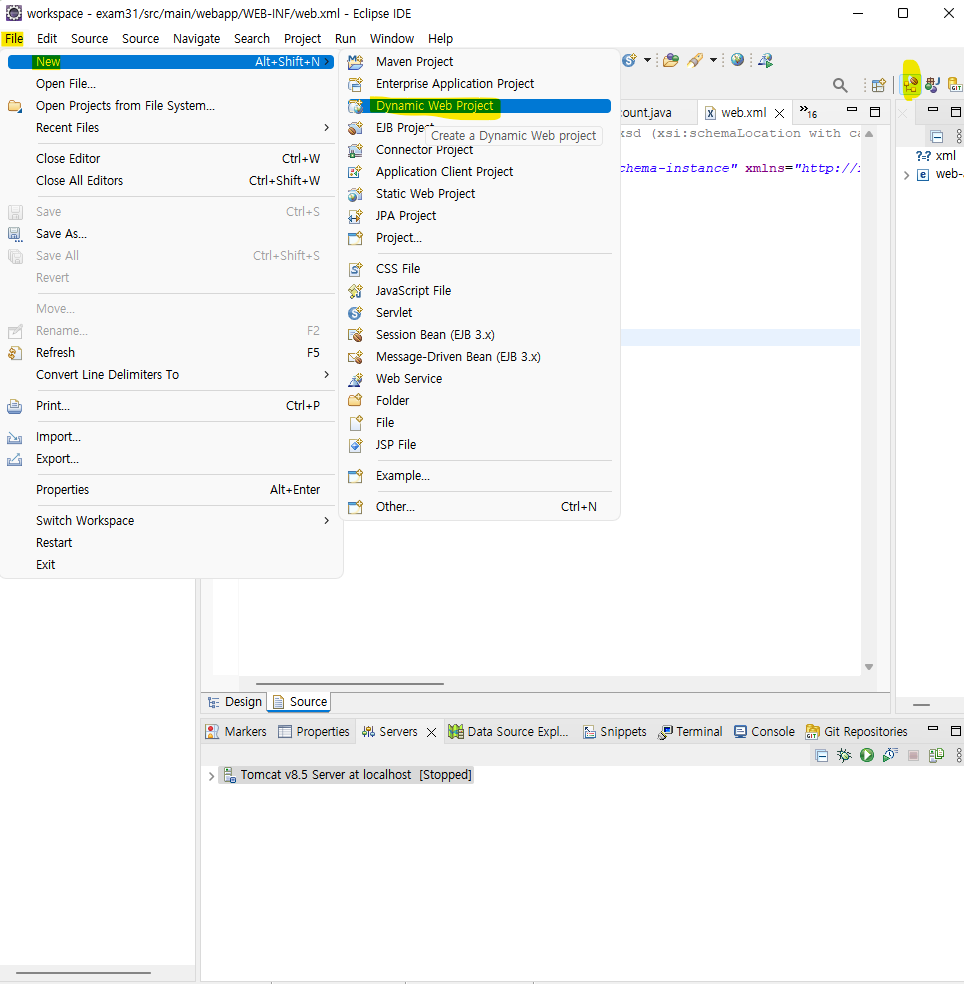
Task: Switch to web.xml editor tab
Action: [x=743, y=113]
